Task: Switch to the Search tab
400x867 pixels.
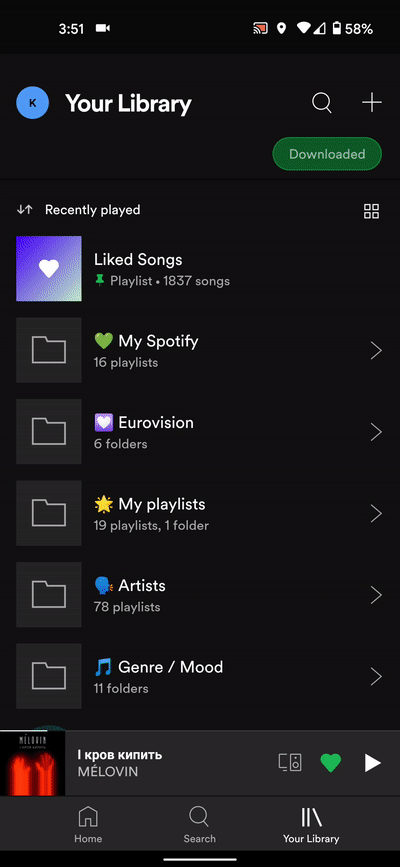Action: coord(199,824)
